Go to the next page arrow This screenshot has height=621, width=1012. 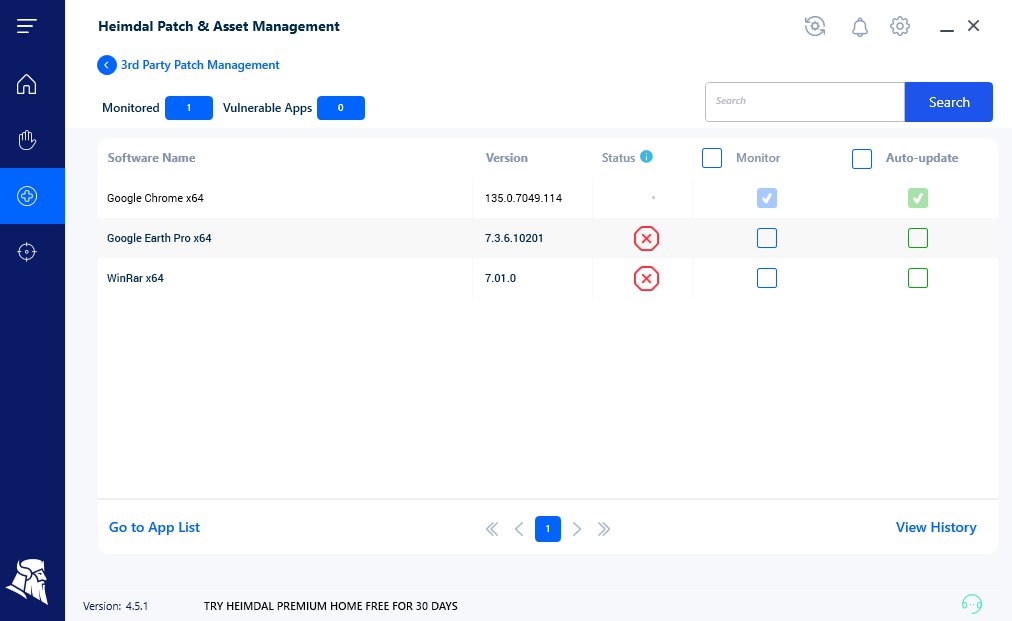[x=577, y=529]
